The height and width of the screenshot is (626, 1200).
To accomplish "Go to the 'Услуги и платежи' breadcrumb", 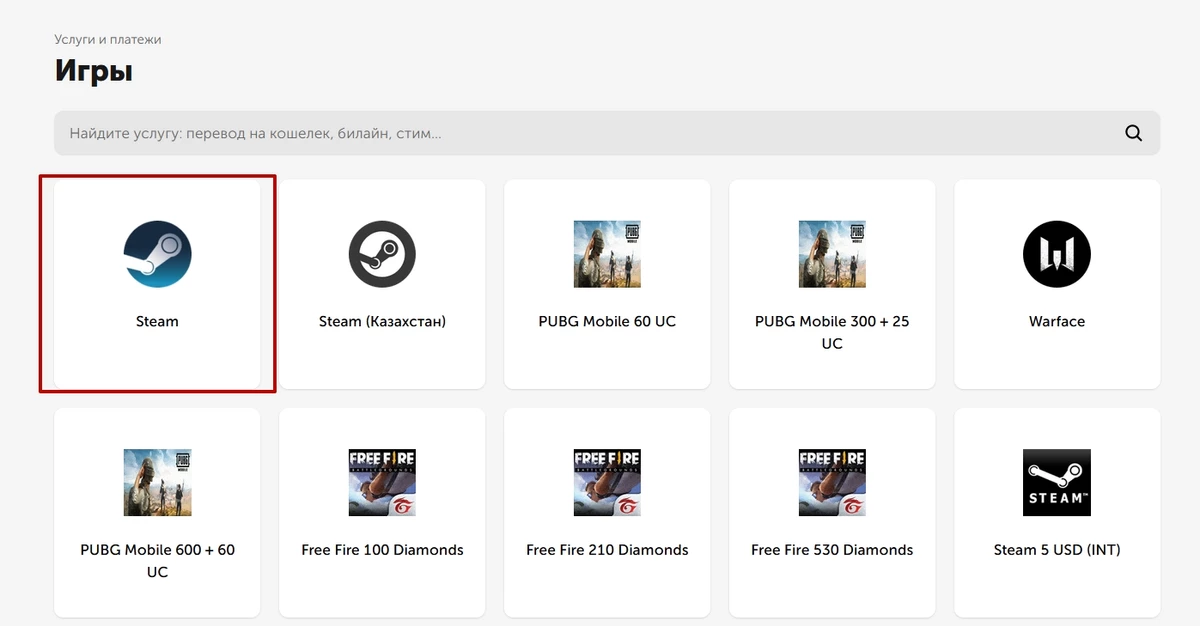I will [x=108, y=40].
